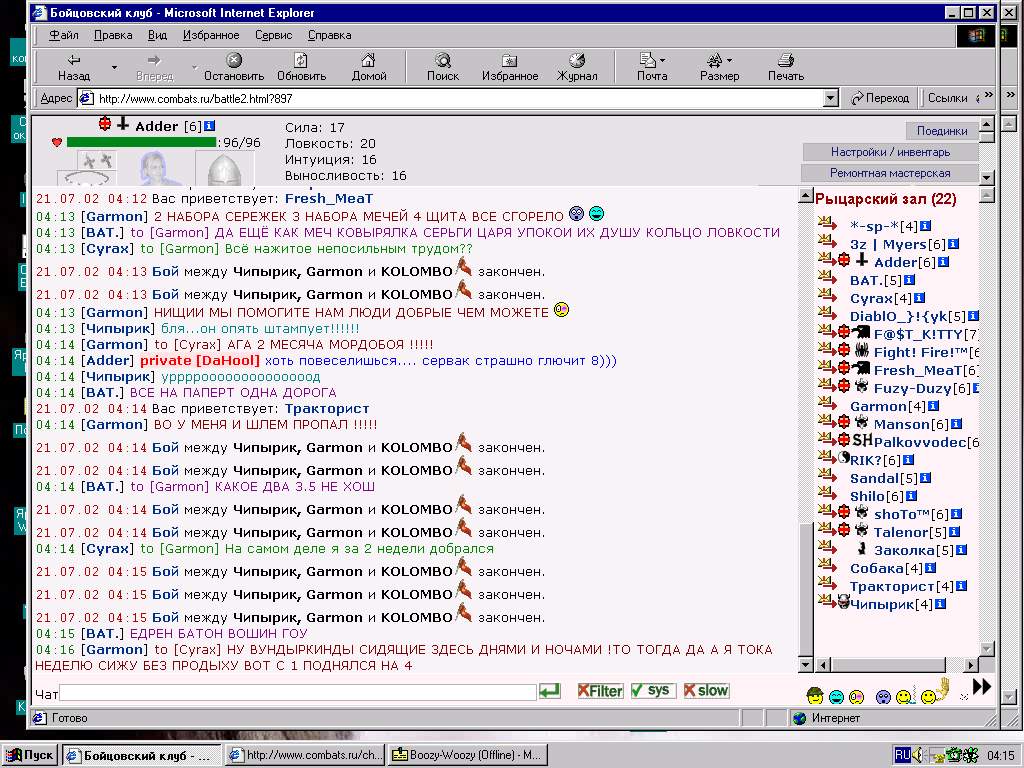Toggle the slow chat option
The width and height of the screenshot is (1024, 768).
pyautogui.click(x=706, y=690)
